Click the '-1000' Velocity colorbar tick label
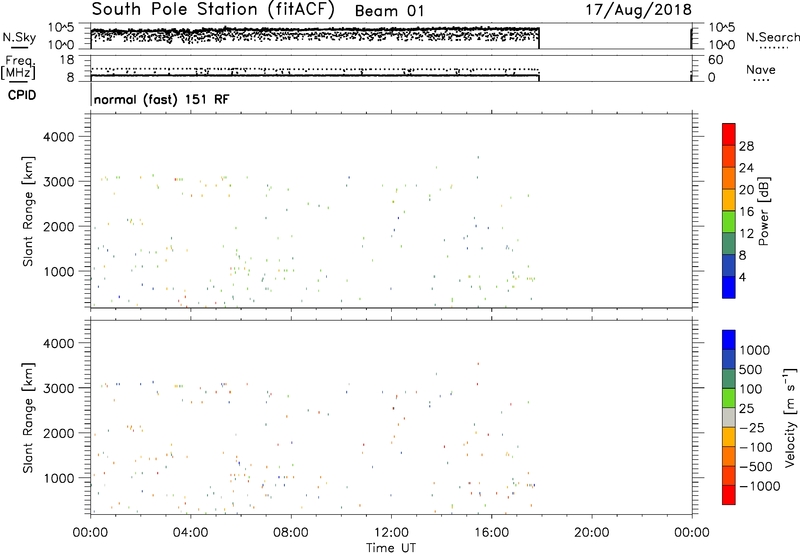The width and height of the screenshot is (800, 554). pyautogui.click(x=760, y=486)
